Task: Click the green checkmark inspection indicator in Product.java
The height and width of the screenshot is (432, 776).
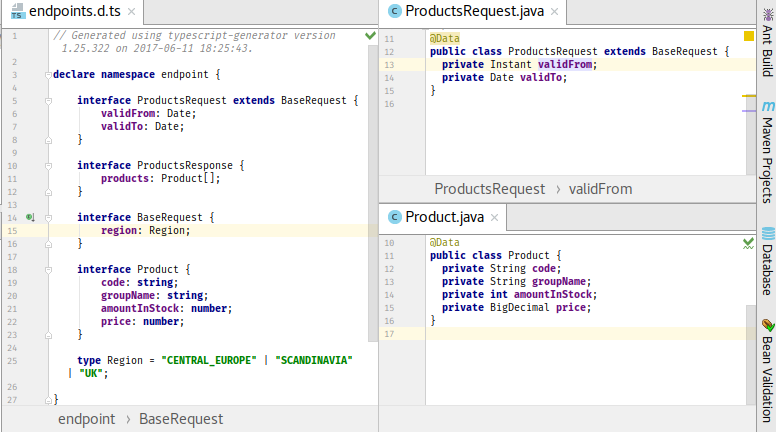Action: pyautogui.click(x=748, y=243)
